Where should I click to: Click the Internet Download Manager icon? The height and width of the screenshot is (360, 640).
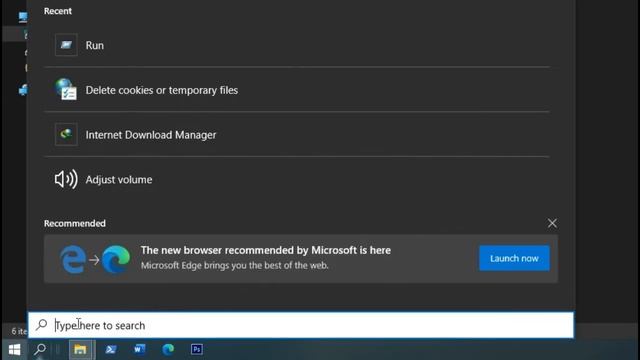(66, 134)
